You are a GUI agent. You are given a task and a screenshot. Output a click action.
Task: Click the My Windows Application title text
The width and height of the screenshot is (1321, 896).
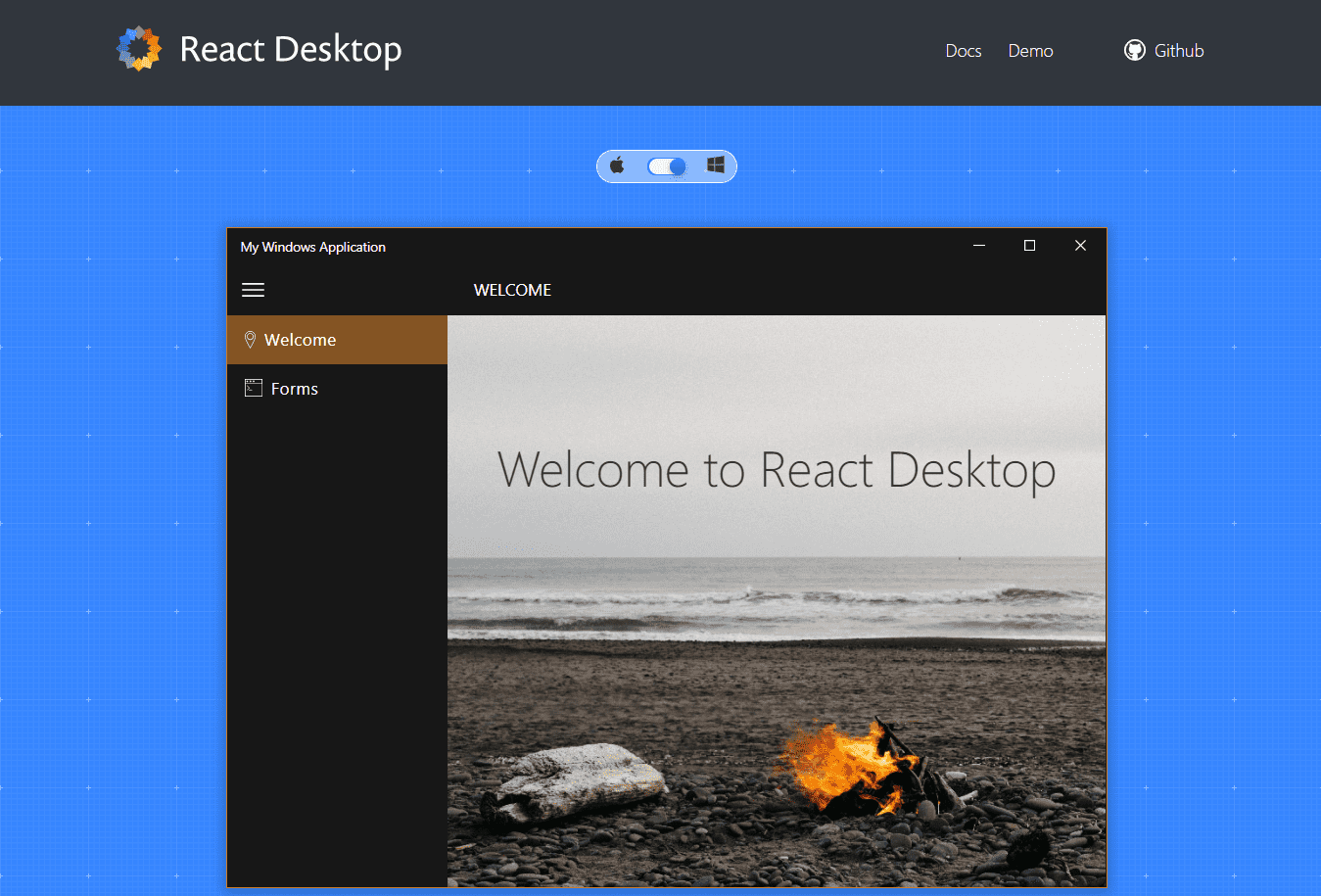click(313, 247)
